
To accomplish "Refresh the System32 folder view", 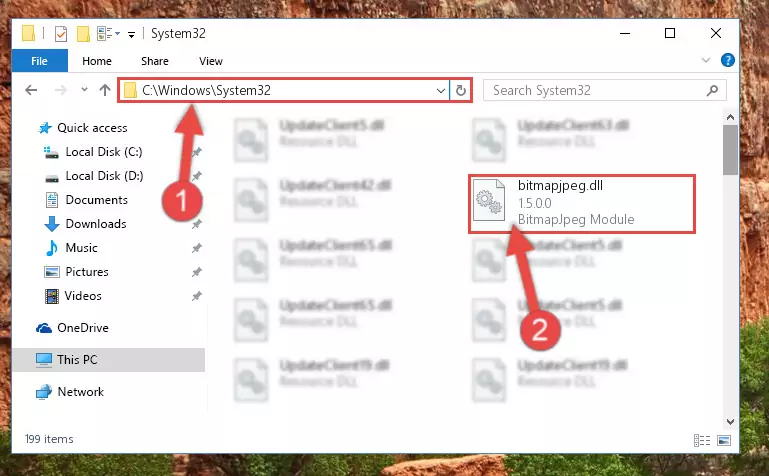I will click(x=461, y=91).
